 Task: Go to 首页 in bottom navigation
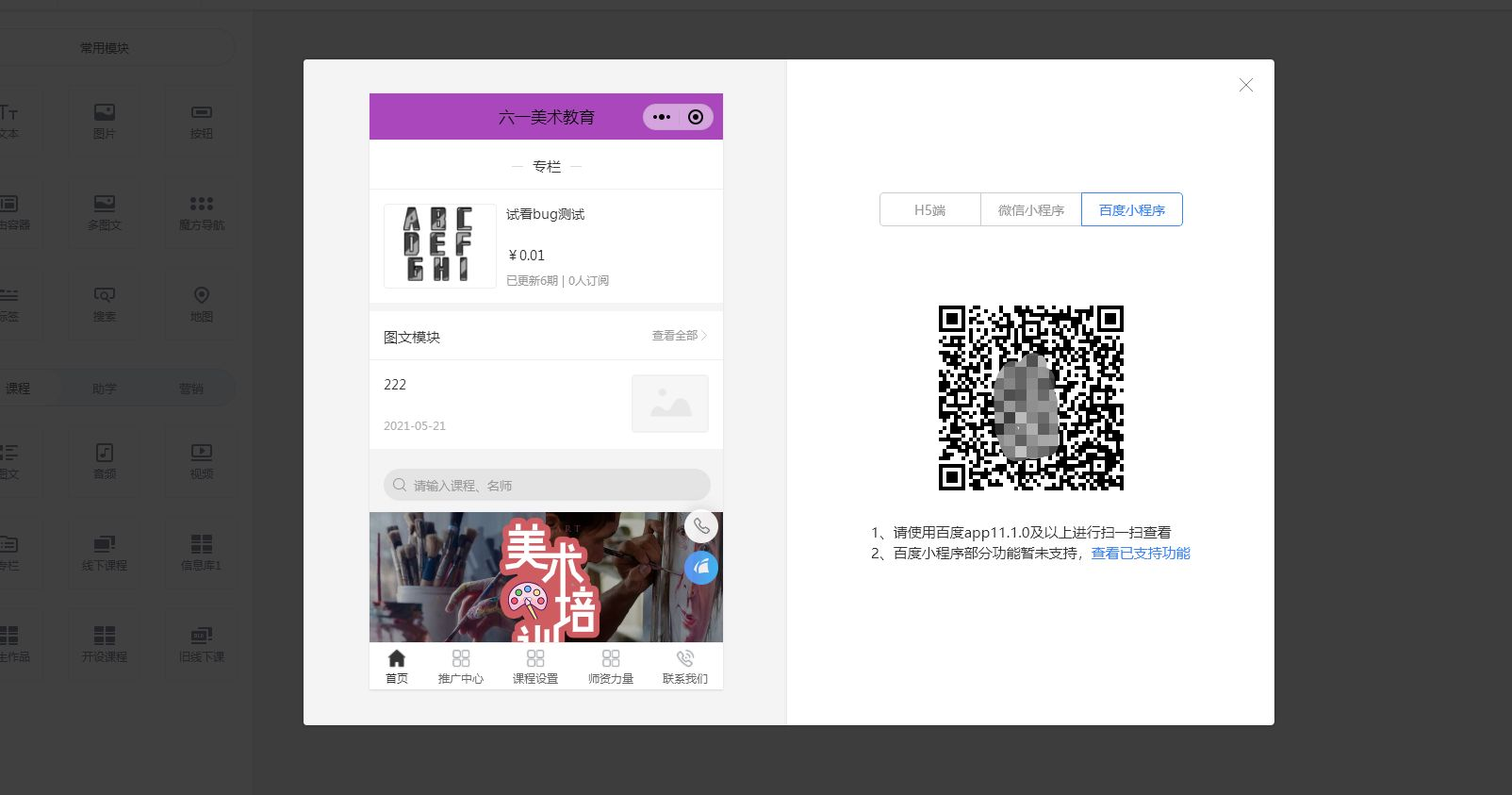pyautogui.click(x=397, y=667)
